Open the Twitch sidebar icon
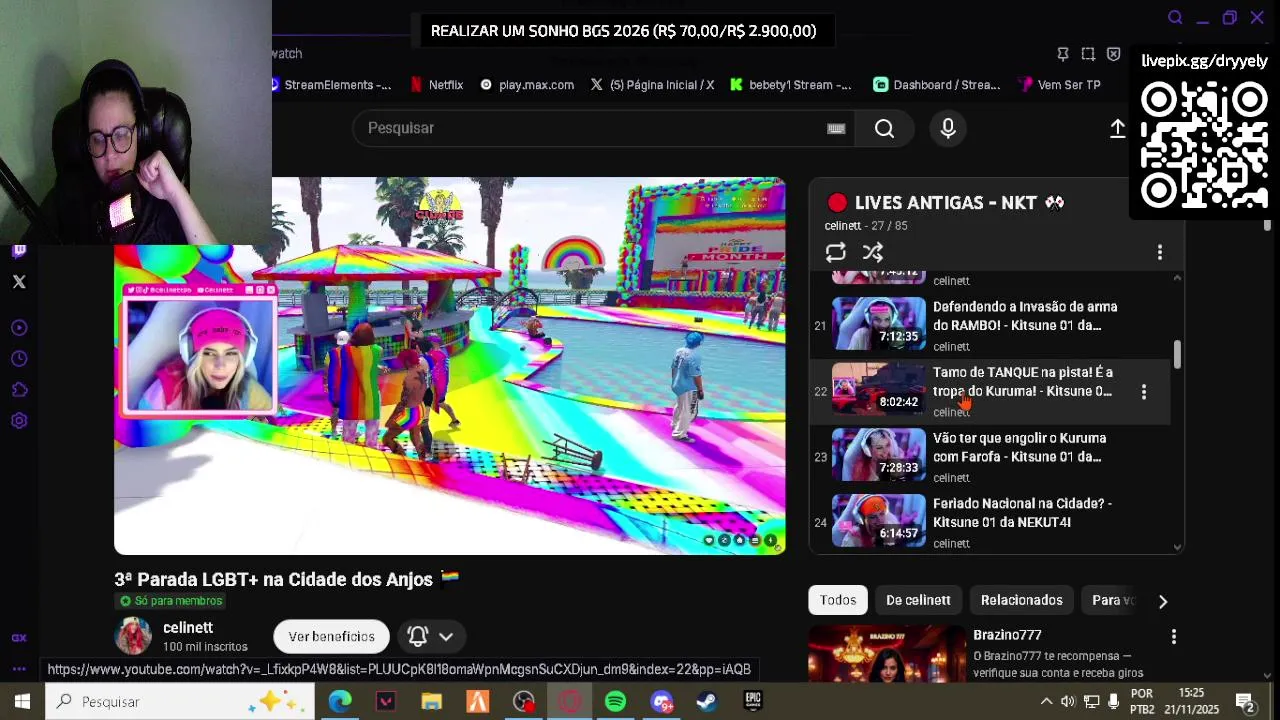Image resolution: width=1280 pixels, height=720 pixels. click(x=19, y=250)
